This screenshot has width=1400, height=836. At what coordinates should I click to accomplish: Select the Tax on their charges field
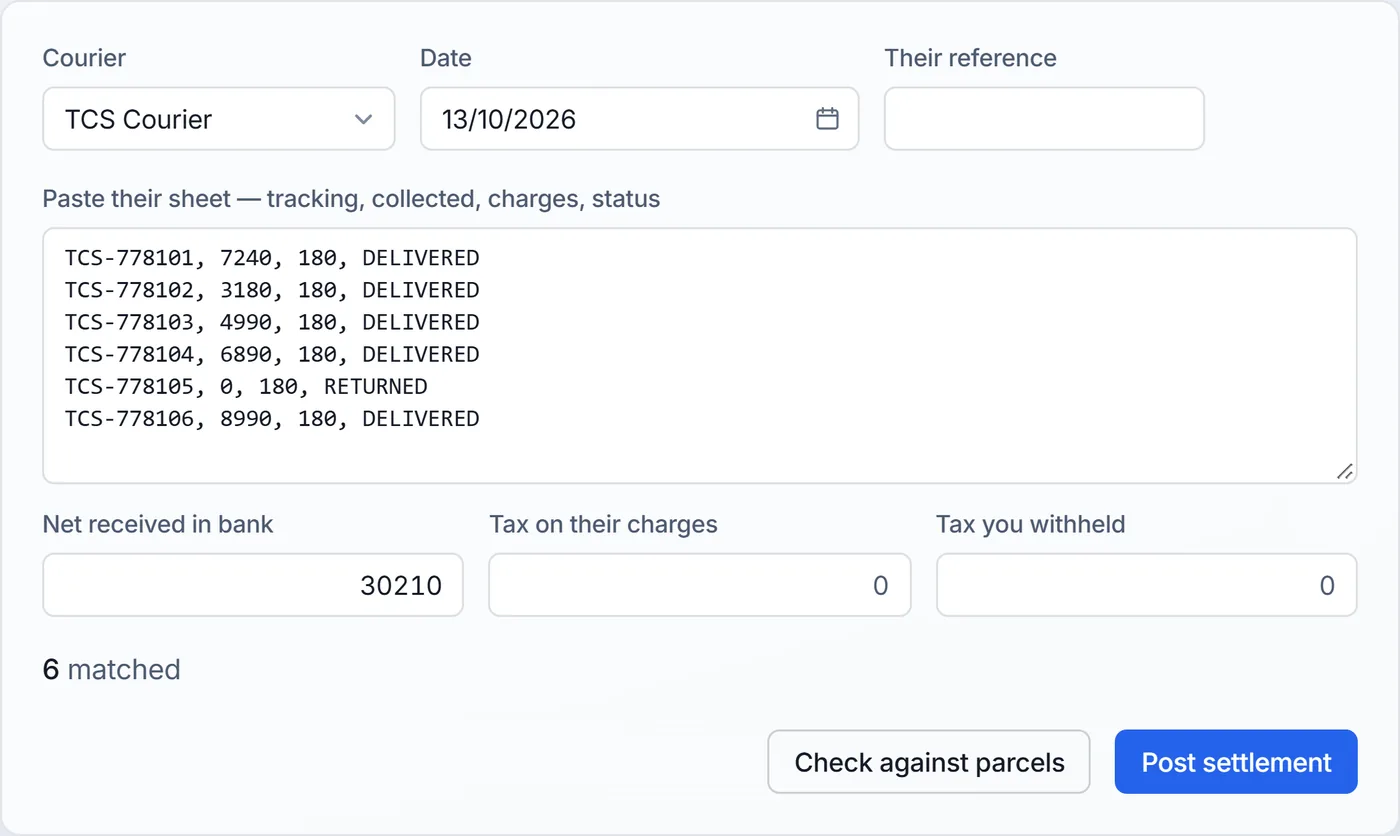[x=700, y=585]
